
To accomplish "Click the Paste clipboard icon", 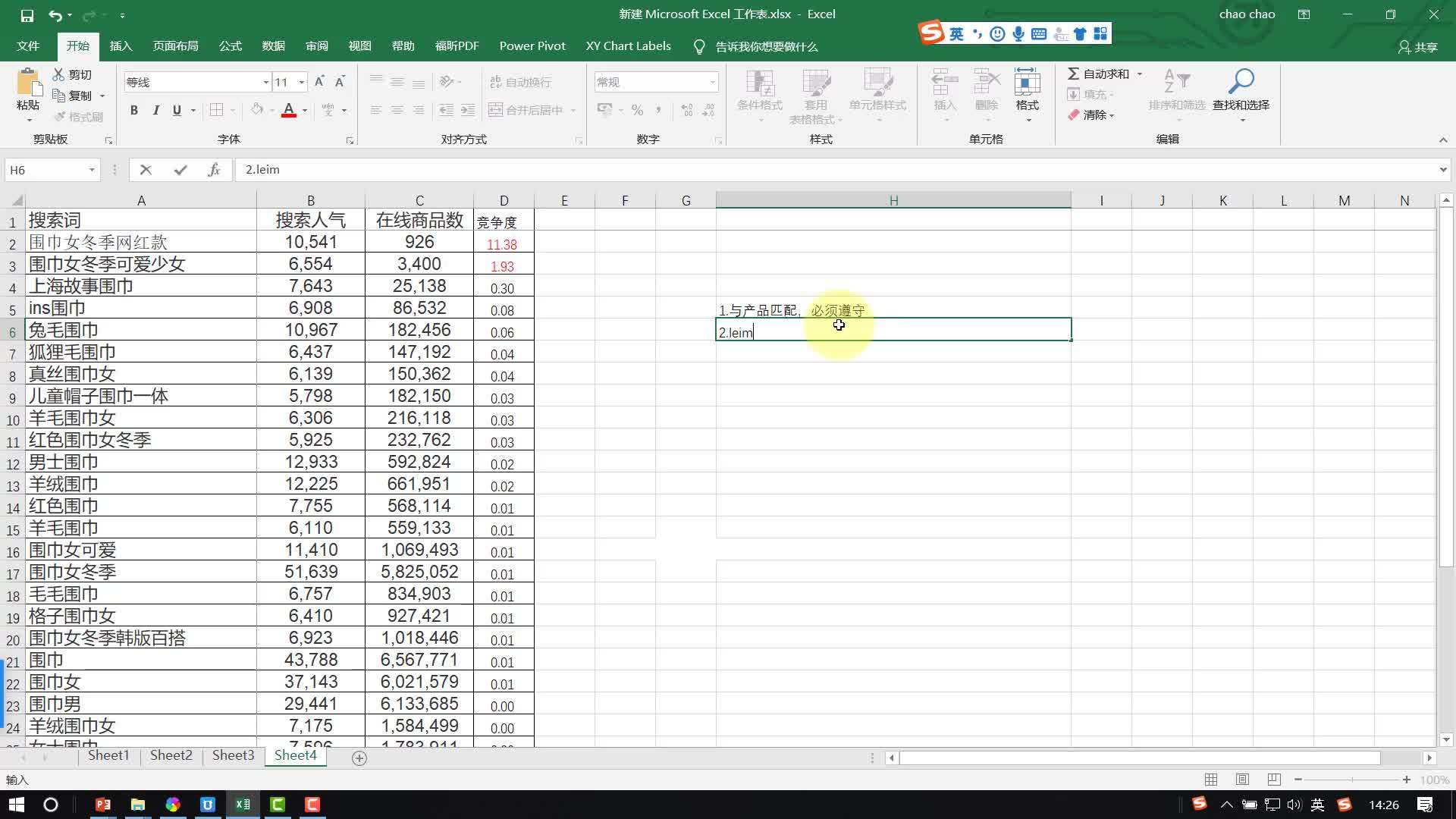I will coord(28,82).
